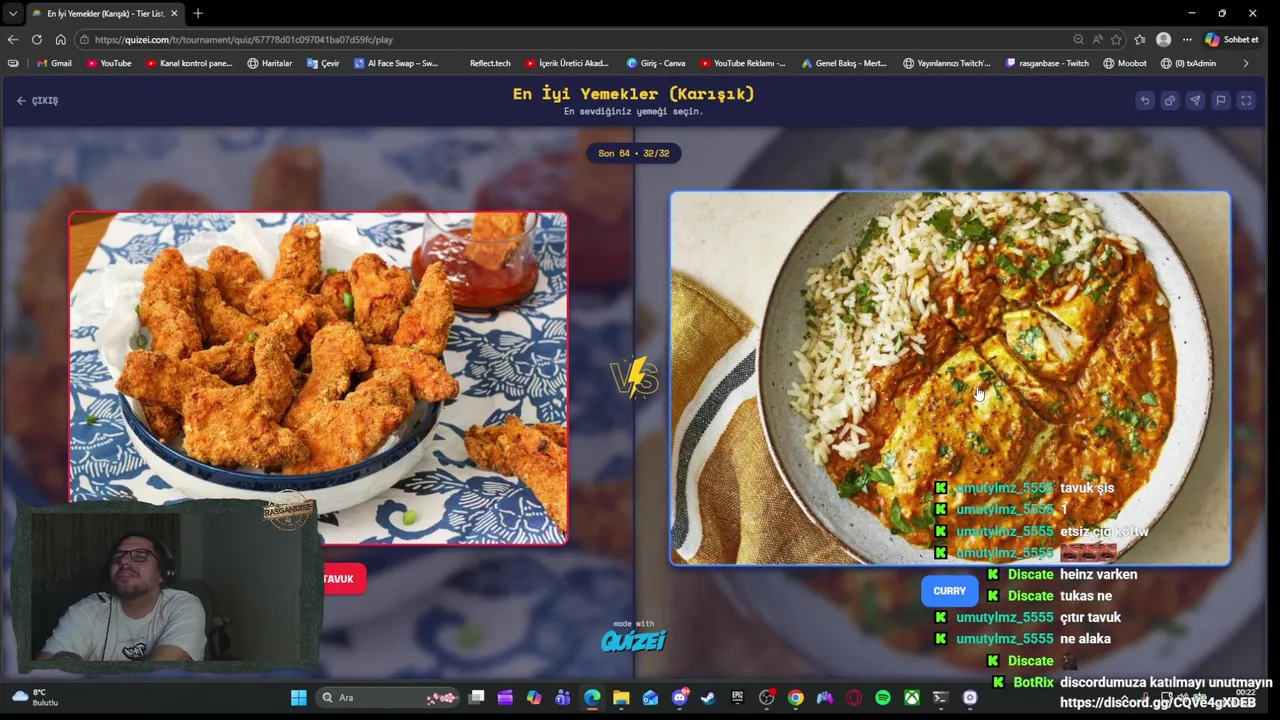Screen dimensions: 1280x720
Task: Click the swap shapes icon in Quizei toolbar
Action: click(1170, 101)
